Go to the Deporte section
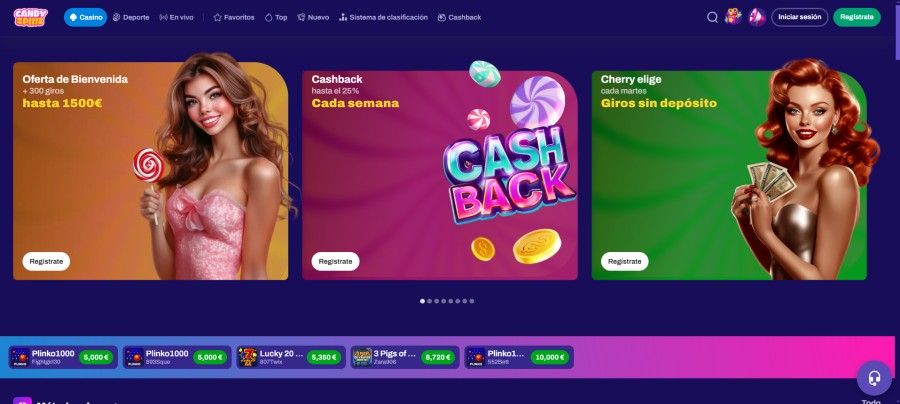900x404 pixels. point(131,17)
